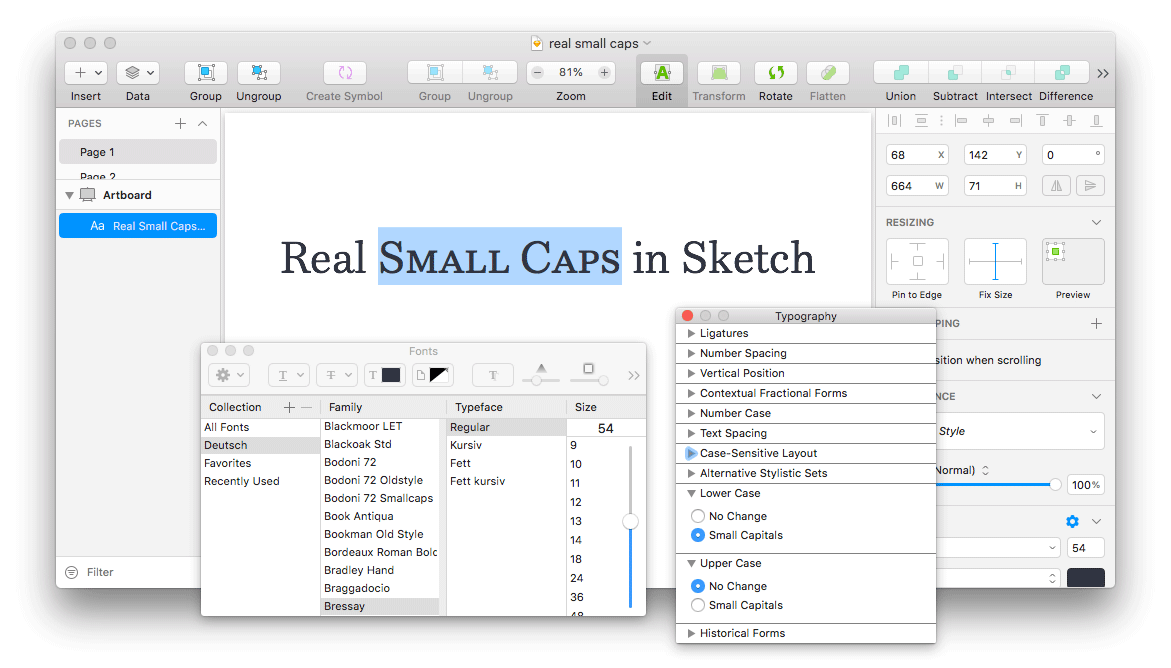Select Upper Case Small Capitals option
Screen dimensions: 1171x668
click(698, 605)
